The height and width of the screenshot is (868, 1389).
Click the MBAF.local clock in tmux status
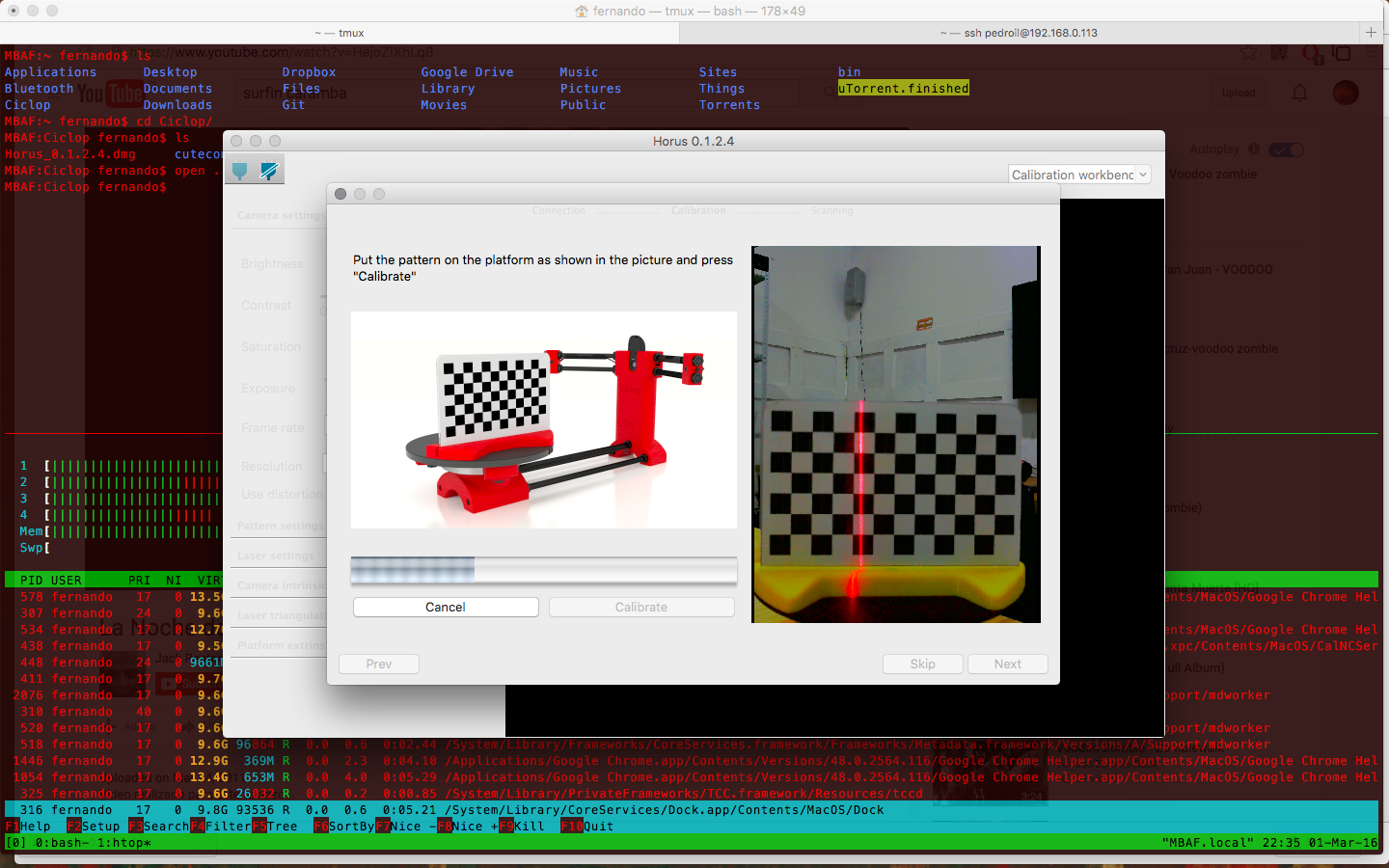pos(1270,843)
